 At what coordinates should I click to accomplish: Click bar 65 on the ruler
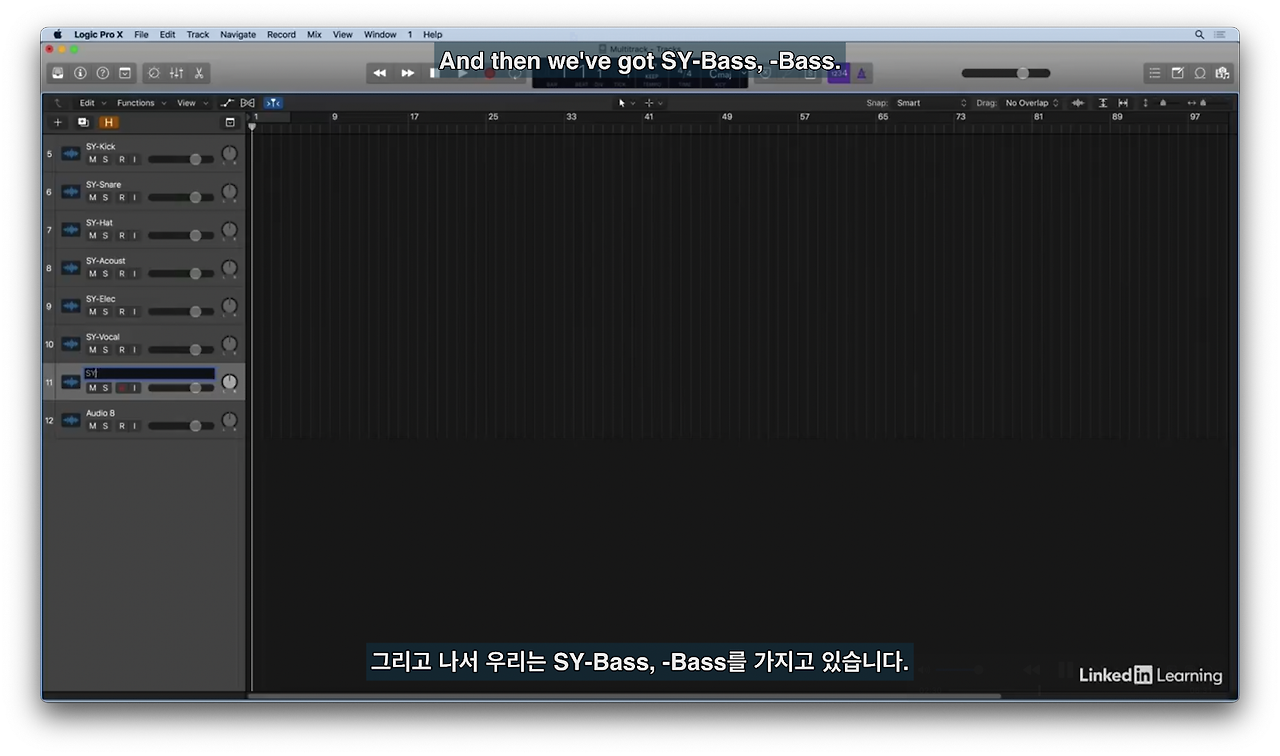pyautogui.click(x=883, y=116)
